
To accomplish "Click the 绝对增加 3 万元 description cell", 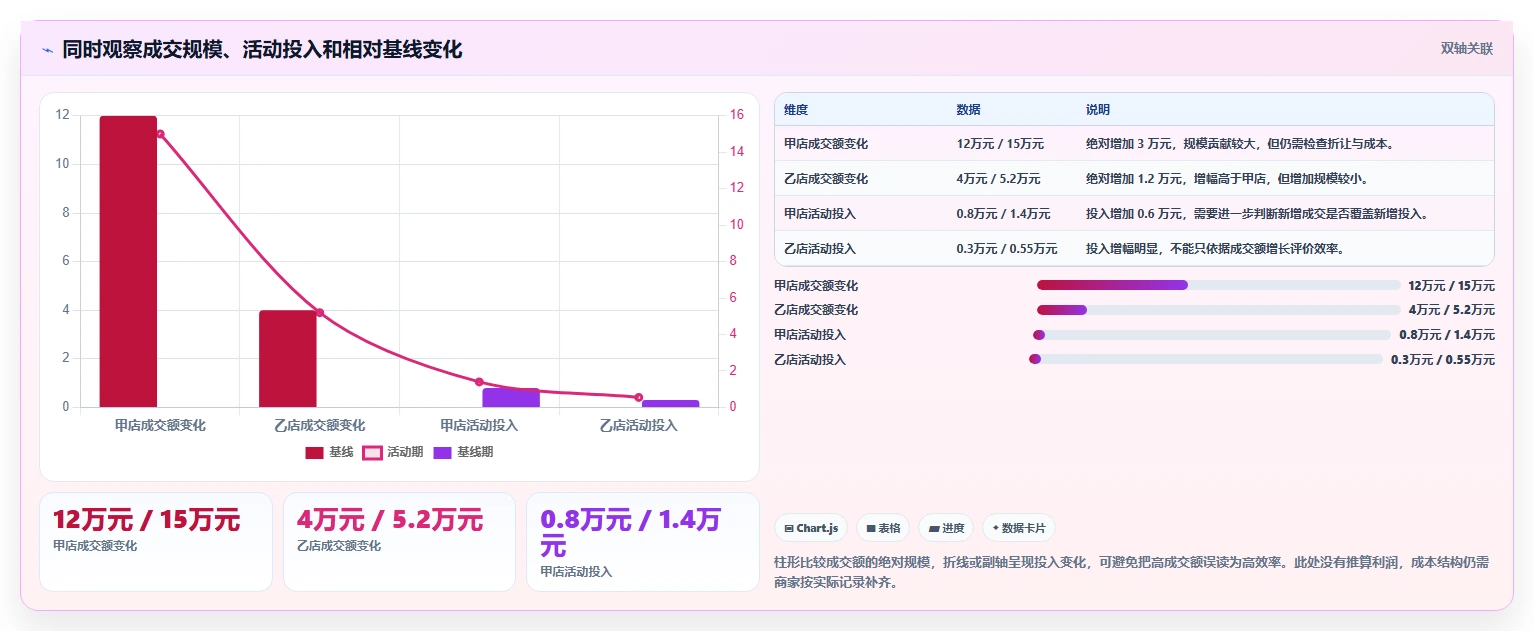I will pos(1240,144).
